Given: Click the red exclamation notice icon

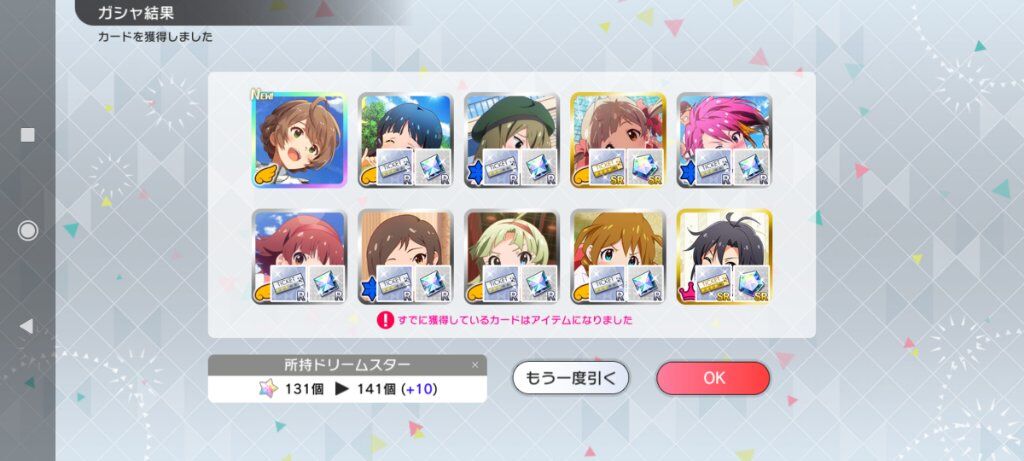Looking at the screenshot, I should click(x=385, y=320).
